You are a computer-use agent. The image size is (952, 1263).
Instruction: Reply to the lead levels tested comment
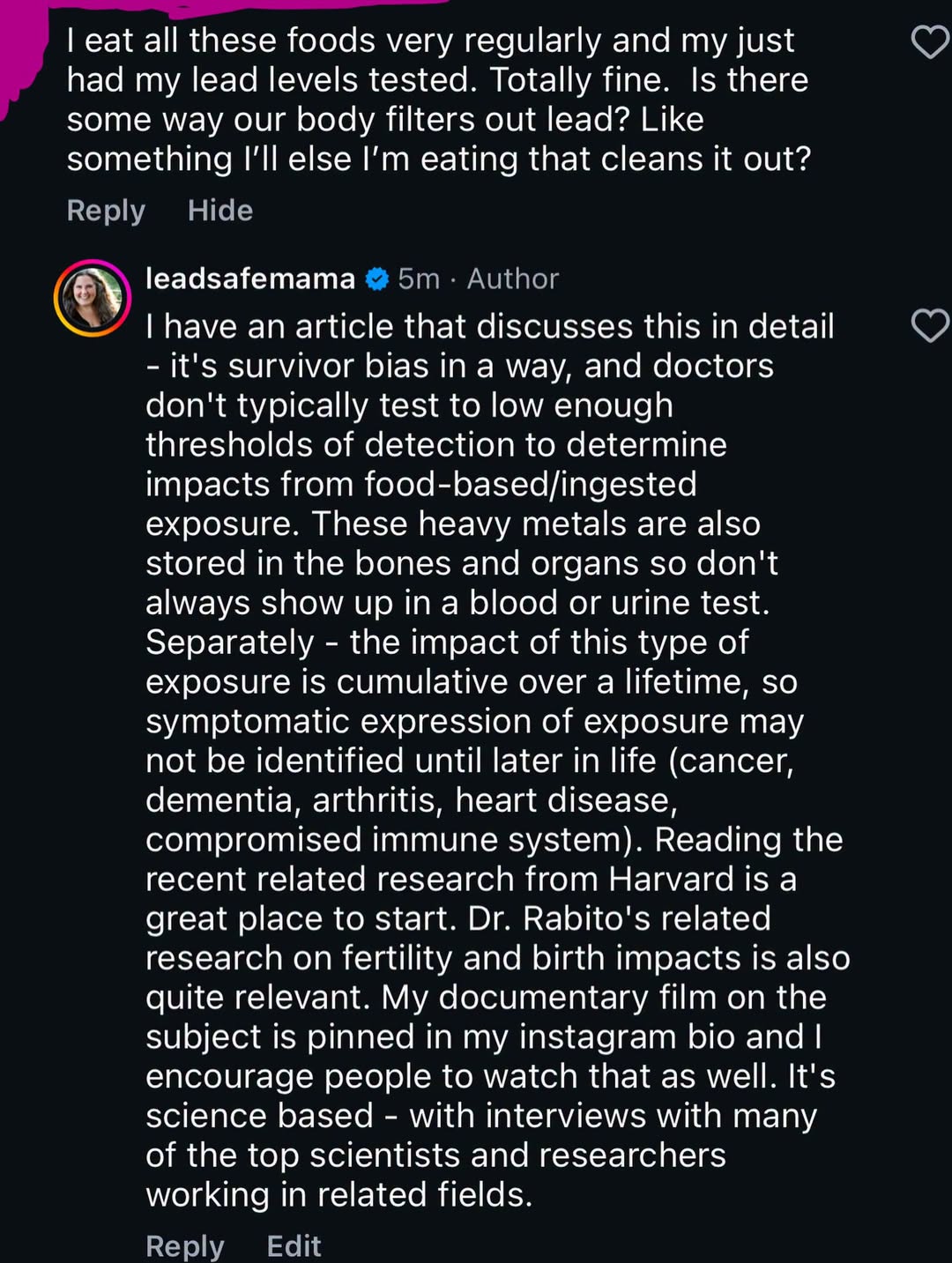pyautogui.click(x=106, y=211)
